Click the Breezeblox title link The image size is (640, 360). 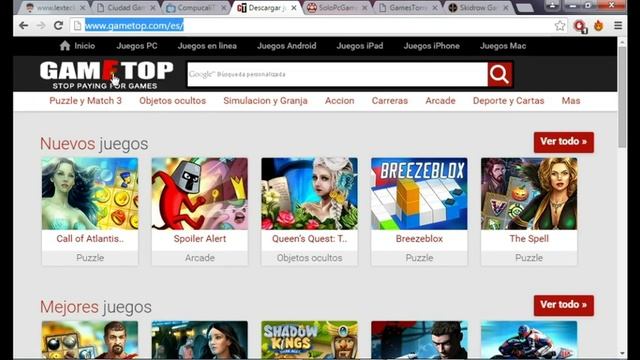[419, 239]
